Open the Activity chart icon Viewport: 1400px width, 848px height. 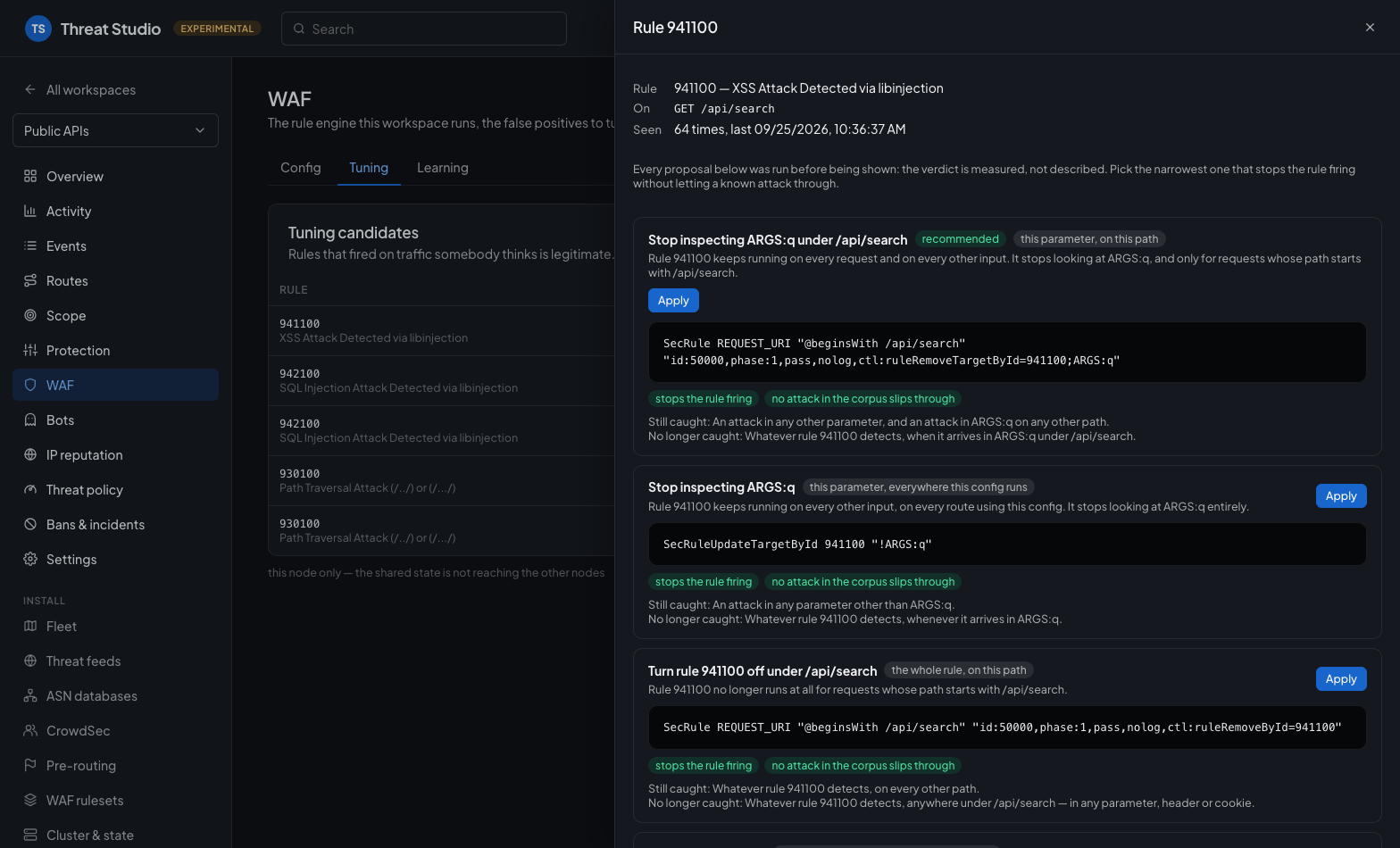30,212
